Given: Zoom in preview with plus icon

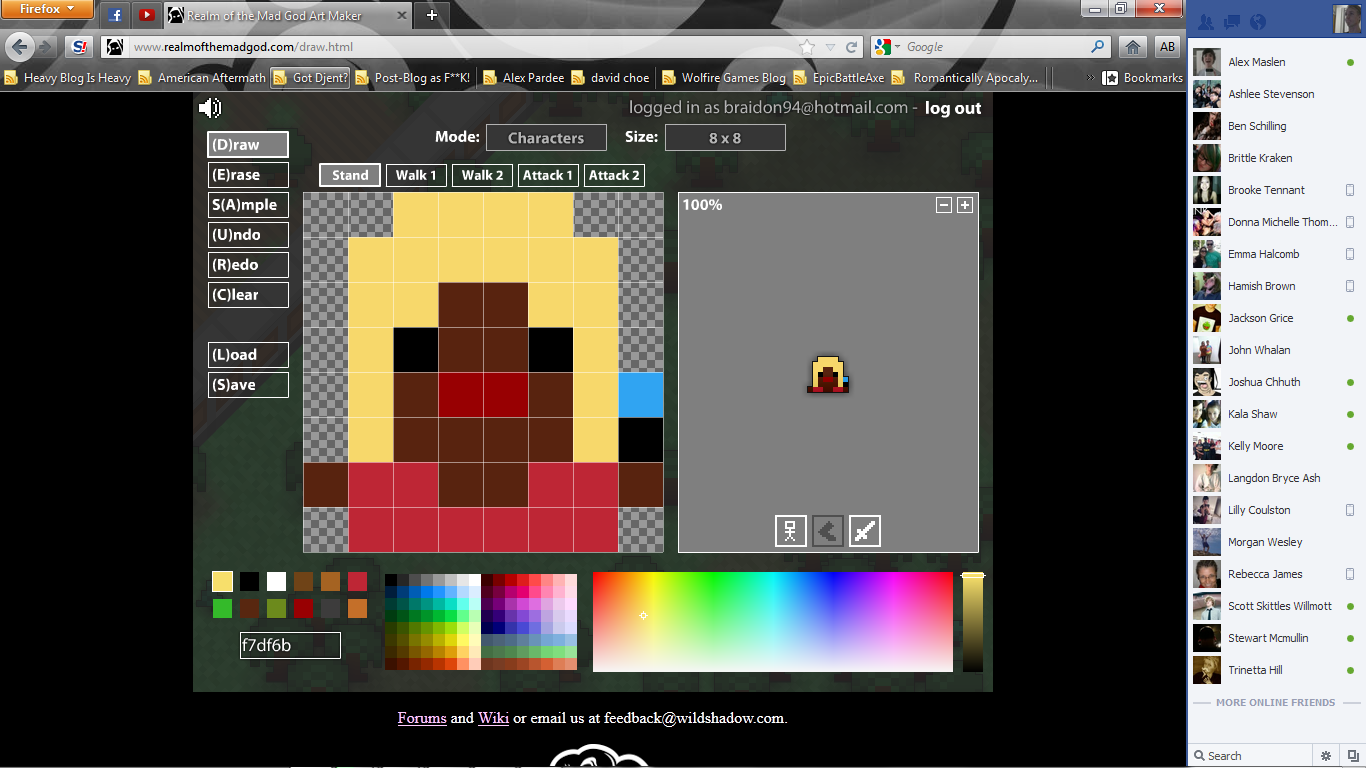Looking at the screenshot, I should (x=965, y=205).
